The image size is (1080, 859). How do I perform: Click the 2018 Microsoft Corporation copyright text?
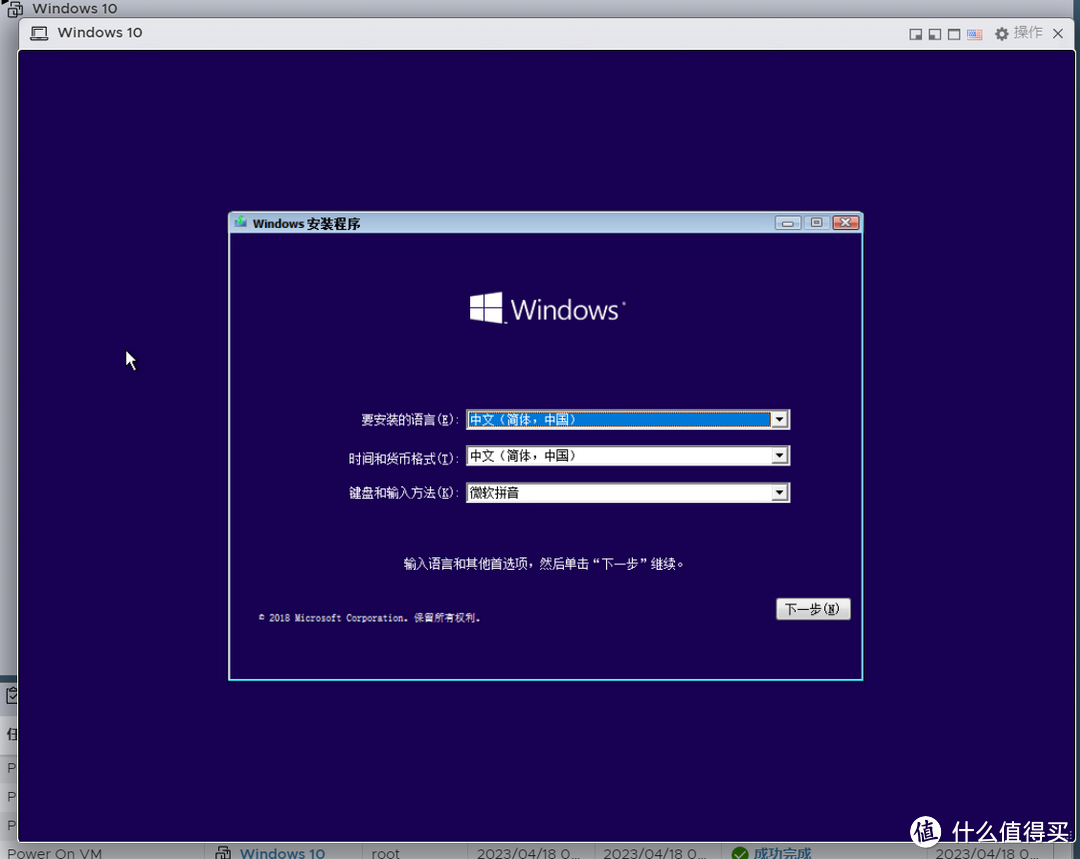click(370, 618)
